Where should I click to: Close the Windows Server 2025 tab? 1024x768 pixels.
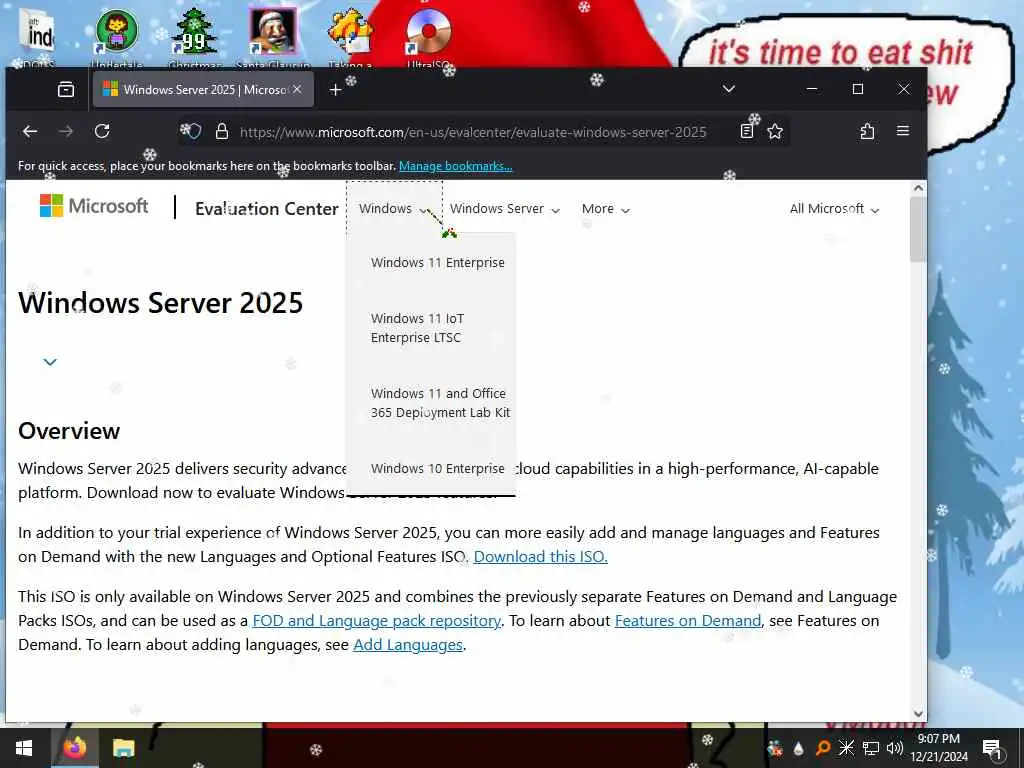point(297,89)
